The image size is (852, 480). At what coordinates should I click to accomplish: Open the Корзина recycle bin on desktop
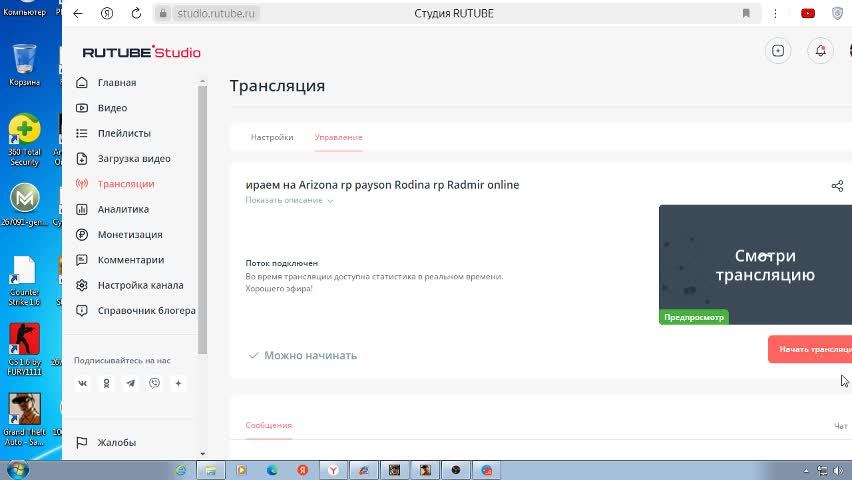[24, 65]
